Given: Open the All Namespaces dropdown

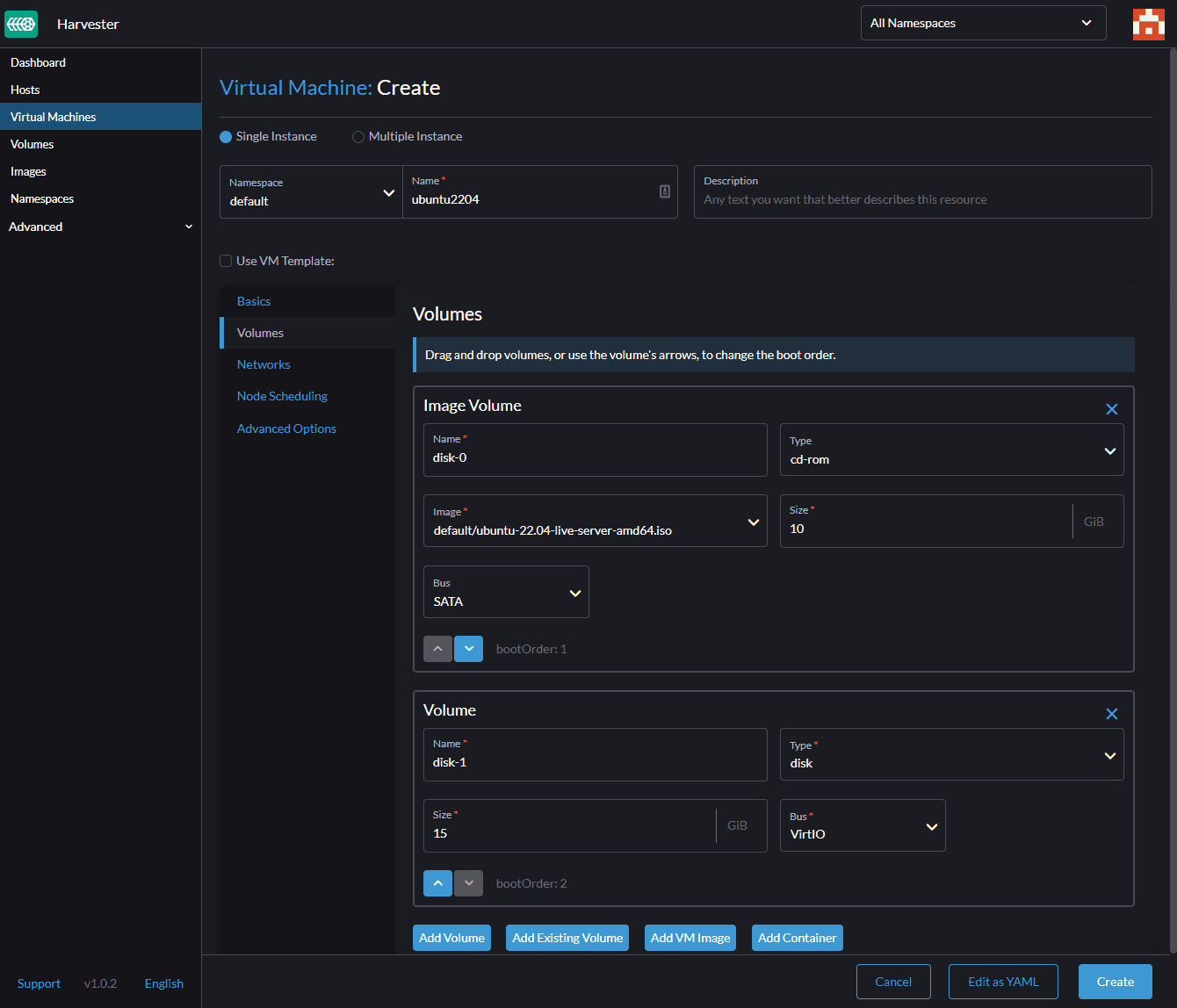Looking at the screenshot, I should [x=982, y=23].
